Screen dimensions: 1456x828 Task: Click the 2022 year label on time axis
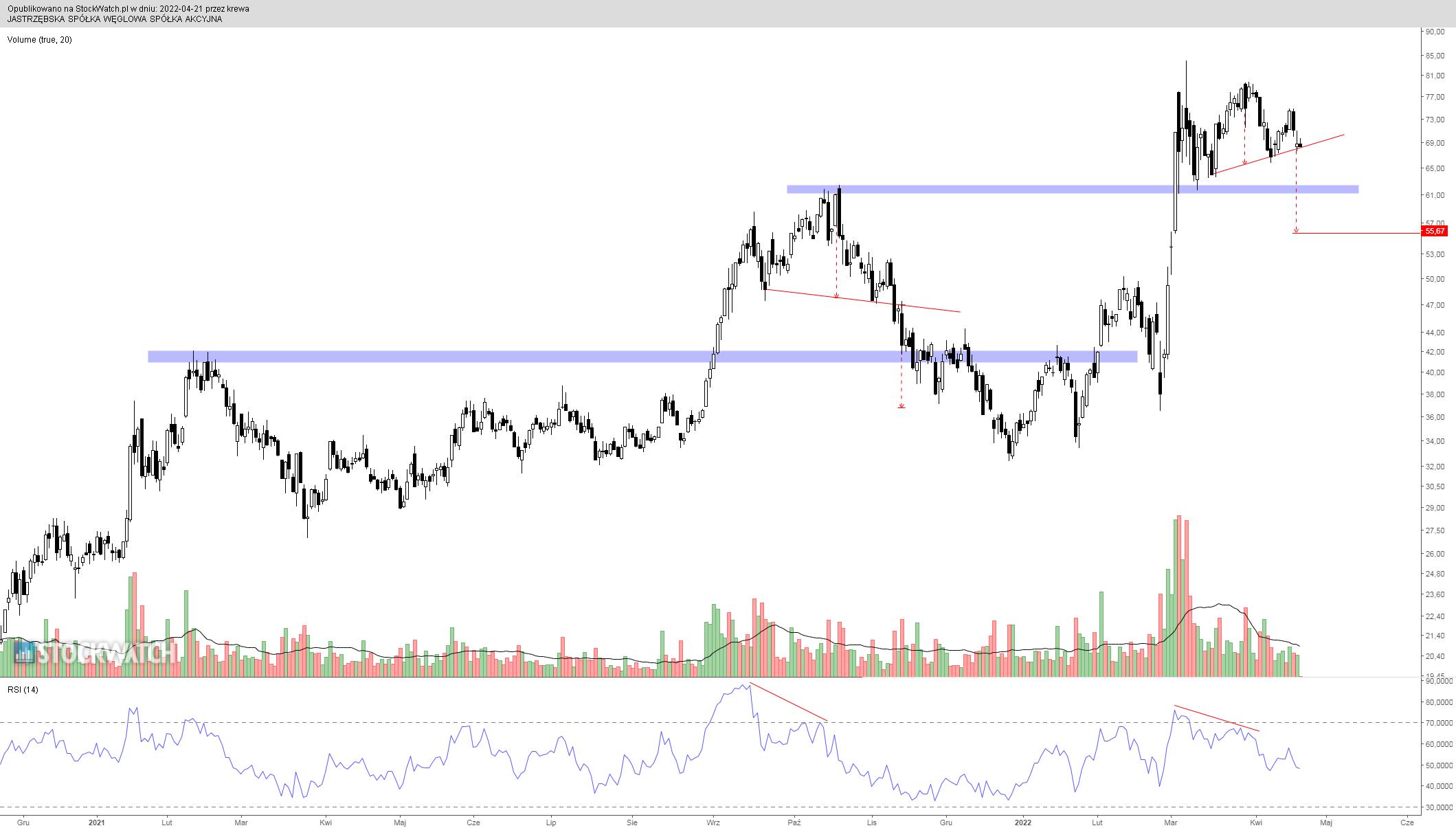coord(1023,823)
